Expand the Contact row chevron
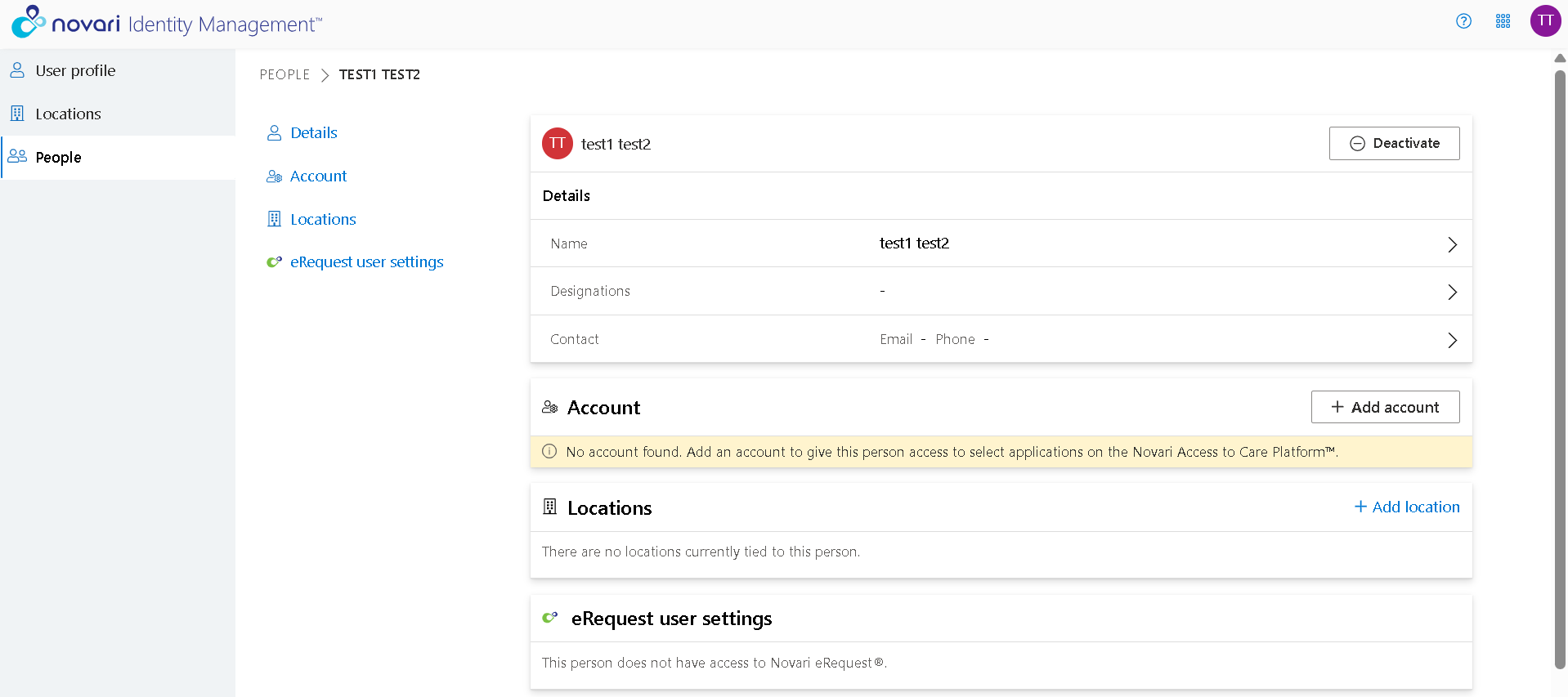This screenshot has height=697, width=1568. pyautogui.click(x=1452, y=340)
